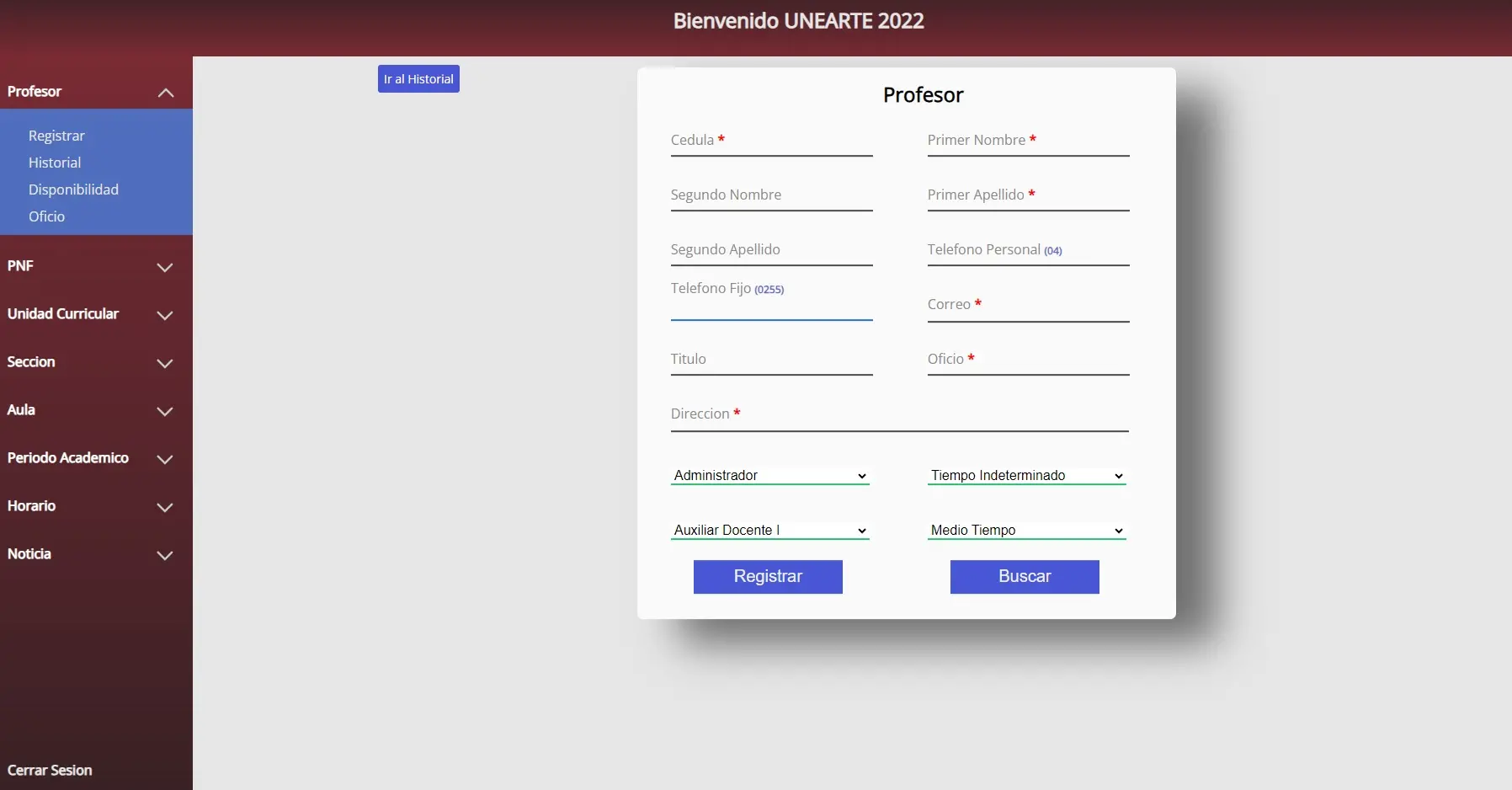Screen dimensions: 1512x790
Task: Open the Medio Tiempo dropdown
Action: pyautogui.click(x=1027, y=531)
